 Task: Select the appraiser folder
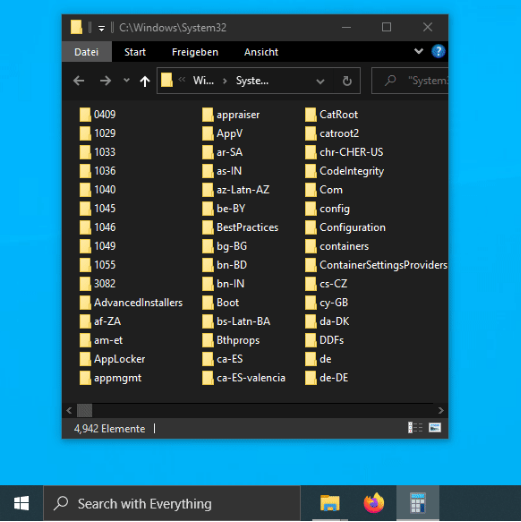pyautogui.click(x=231, y=114)
